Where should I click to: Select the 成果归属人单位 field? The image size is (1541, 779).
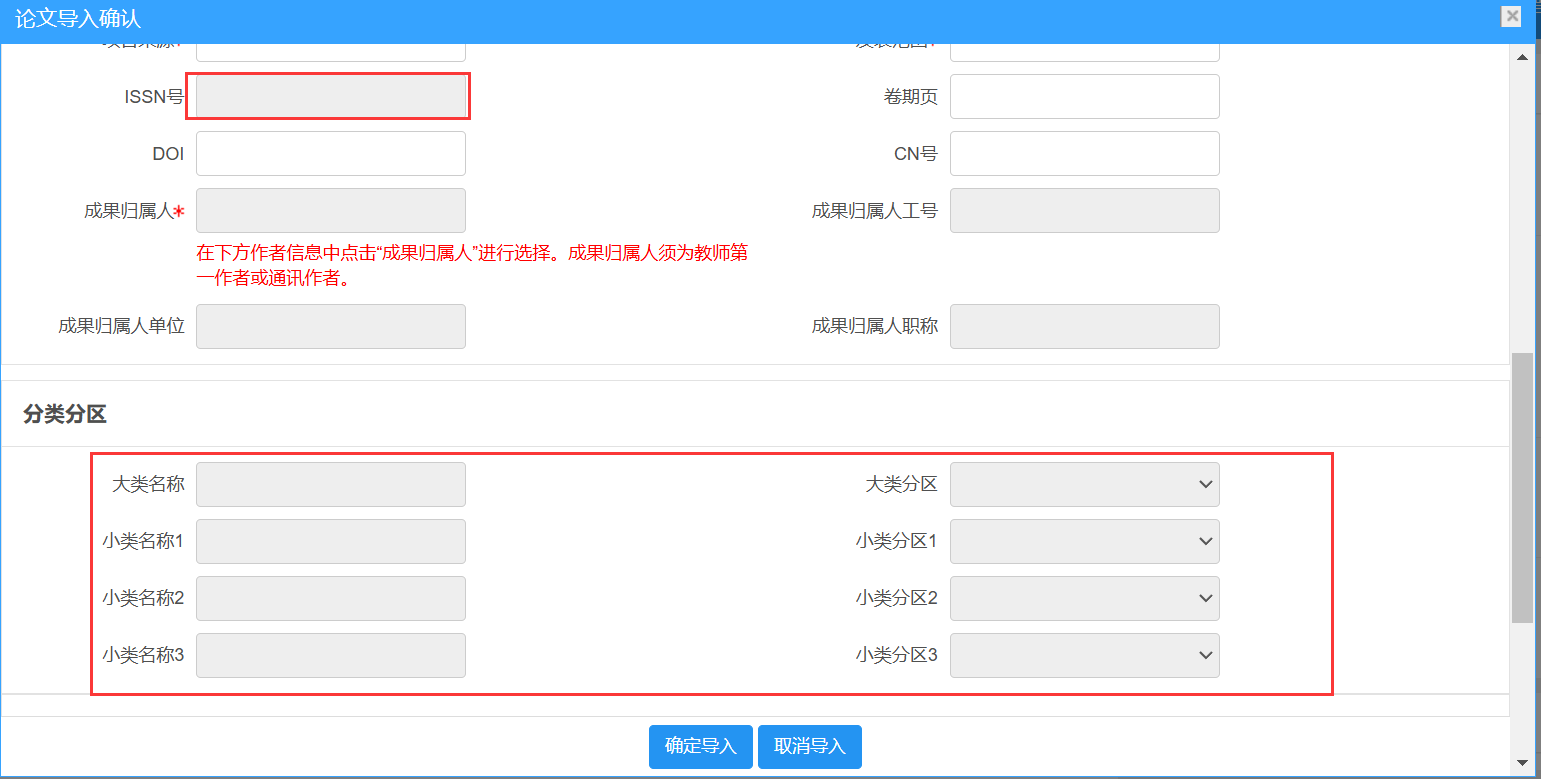click(x=330, y=327)
